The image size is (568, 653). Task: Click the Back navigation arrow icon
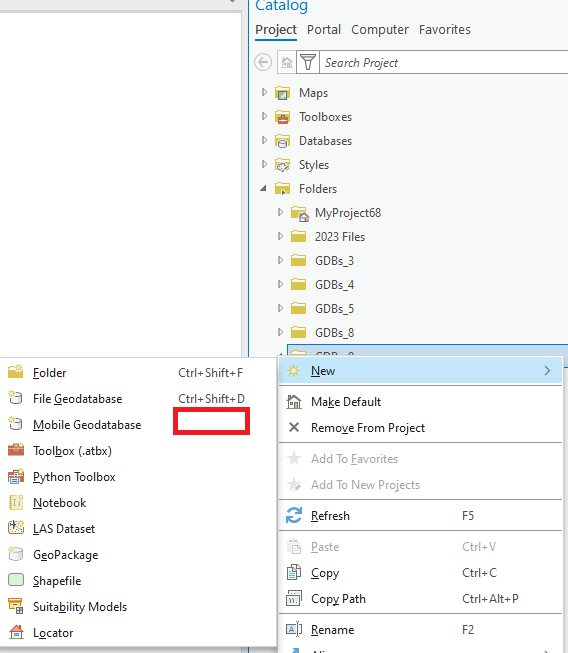tap(263, 62)
